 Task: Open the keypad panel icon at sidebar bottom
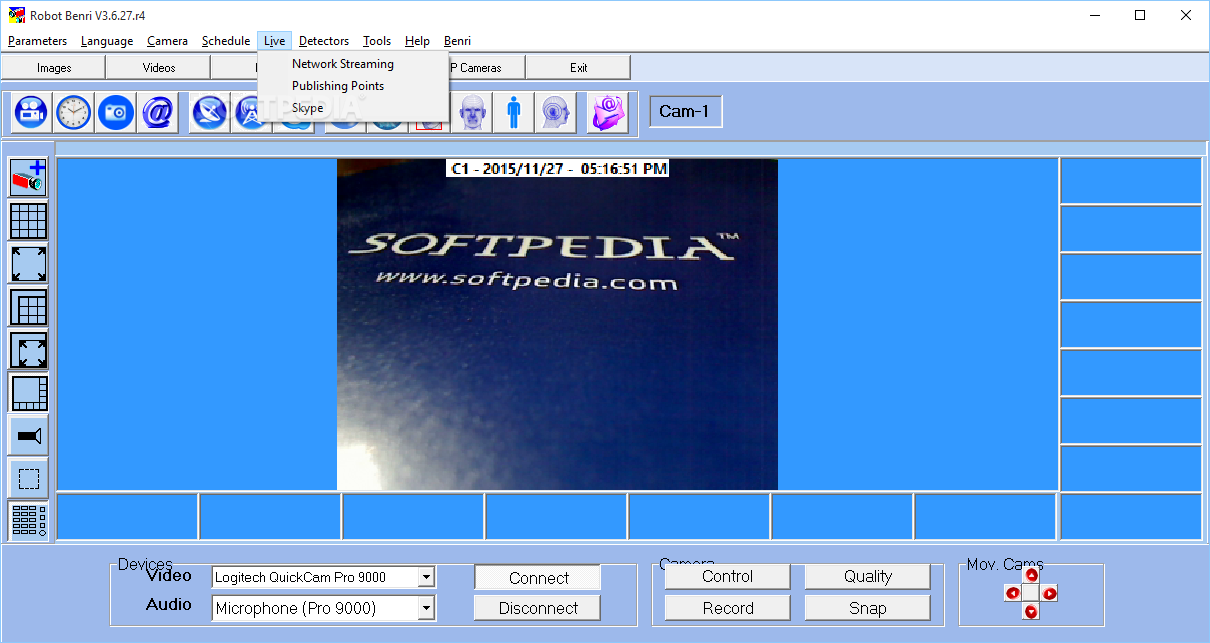click(29, 522)
